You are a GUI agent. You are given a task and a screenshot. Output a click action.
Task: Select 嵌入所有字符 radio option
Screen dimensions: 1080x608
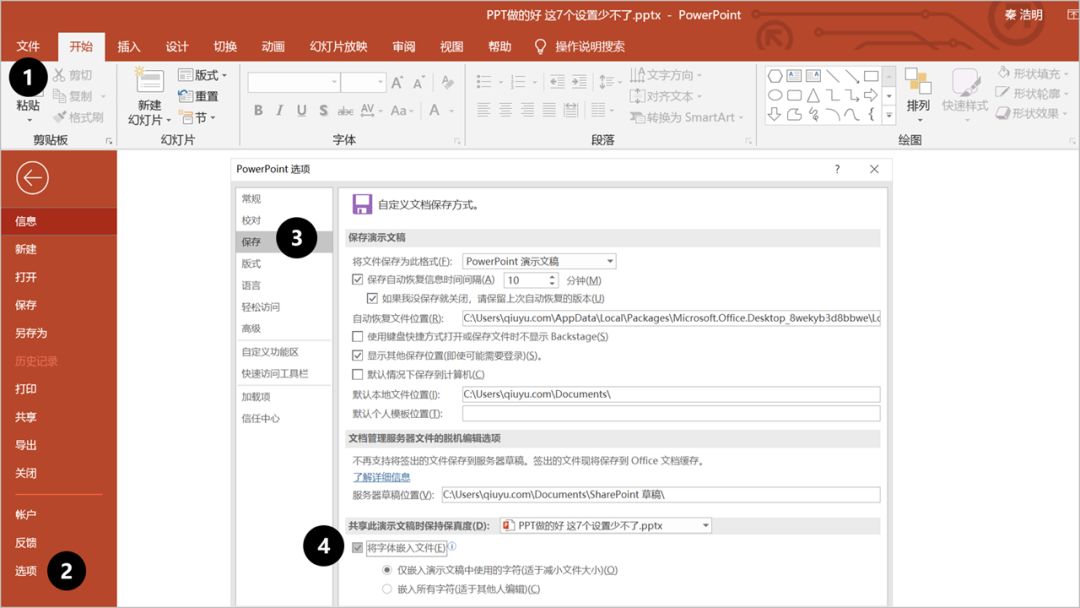pos(387,589)
